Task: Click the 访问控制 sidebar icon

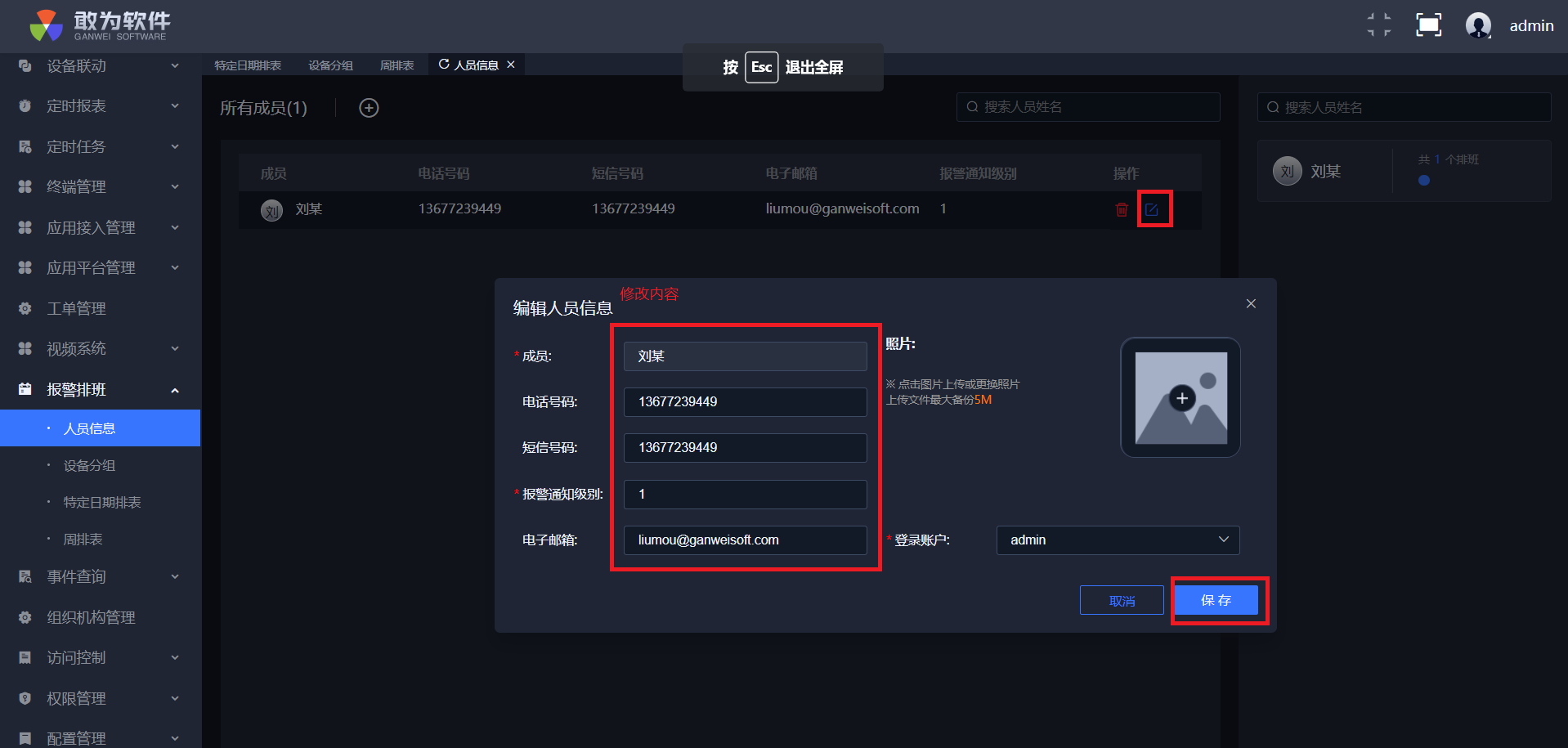Action: pos(25,658)
